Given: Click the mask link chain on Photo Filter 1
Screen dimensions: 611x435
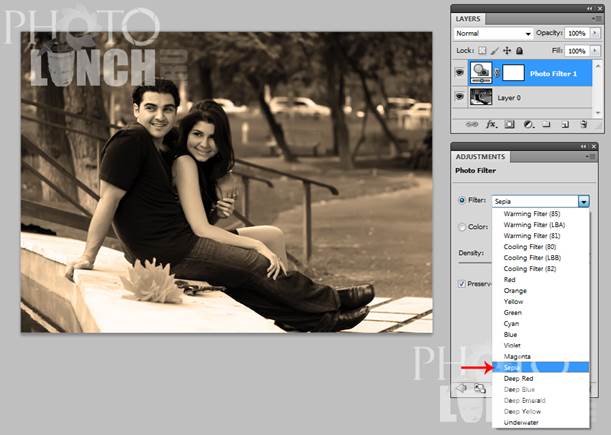Looking at the screenshot, I should click(497, 73).
